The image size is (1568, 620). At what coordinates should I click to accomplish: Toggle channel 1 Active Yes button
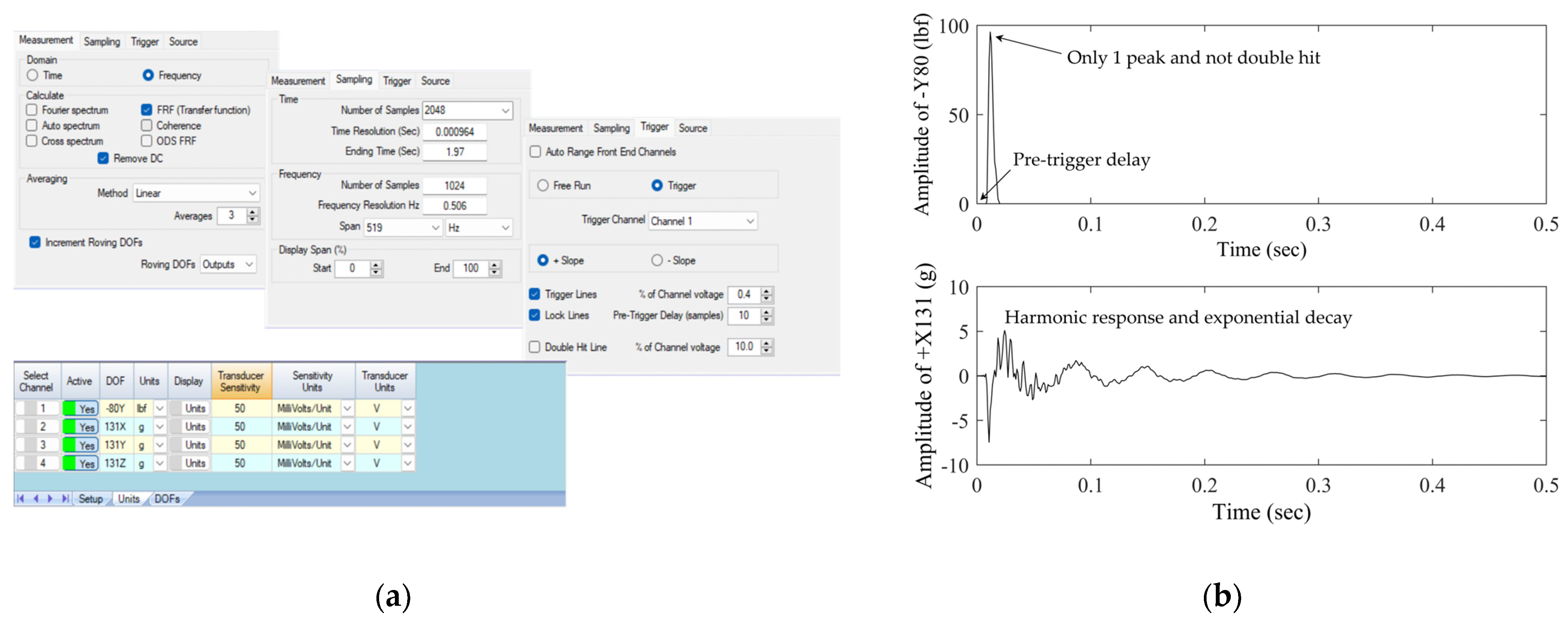(80, 409)
